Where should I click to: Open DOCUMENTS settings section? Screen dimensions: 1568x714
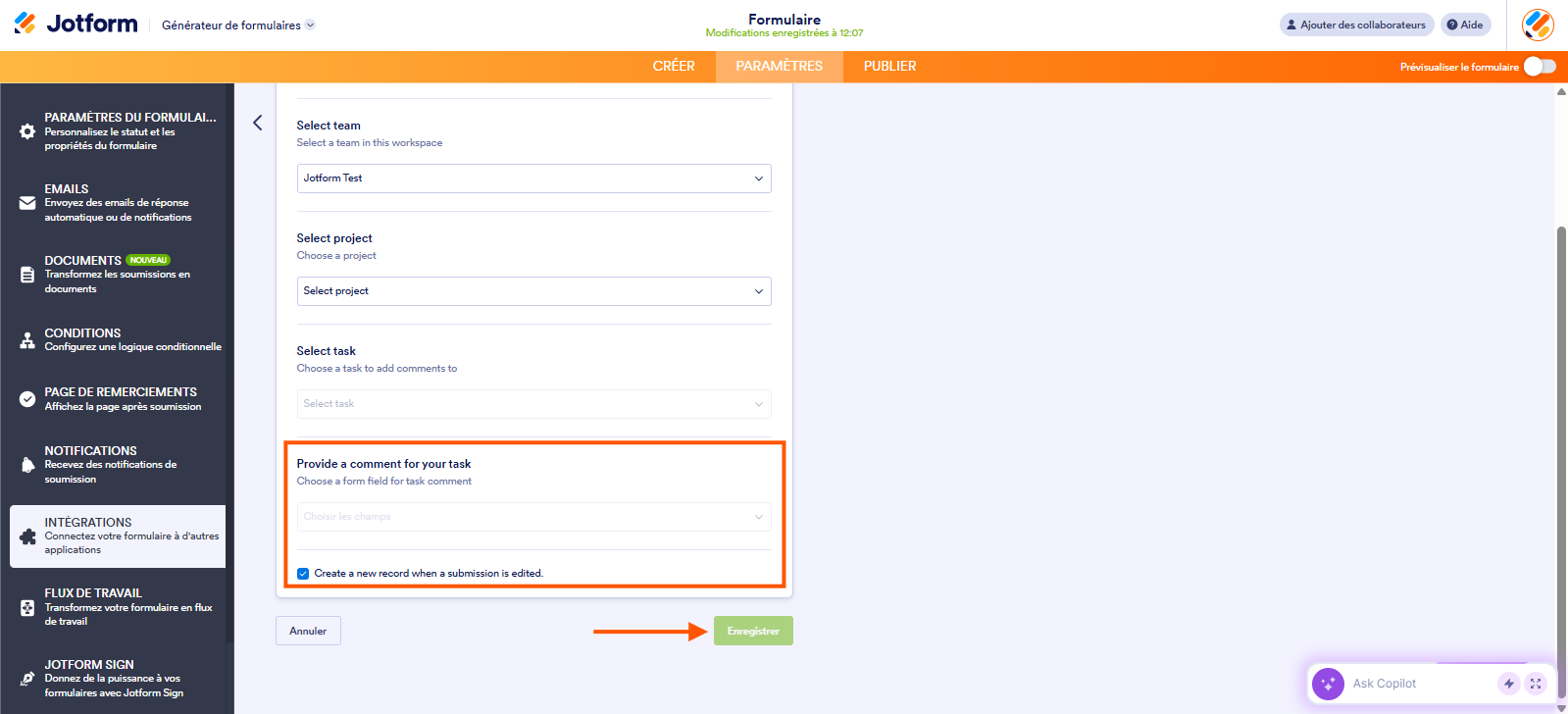118,275
